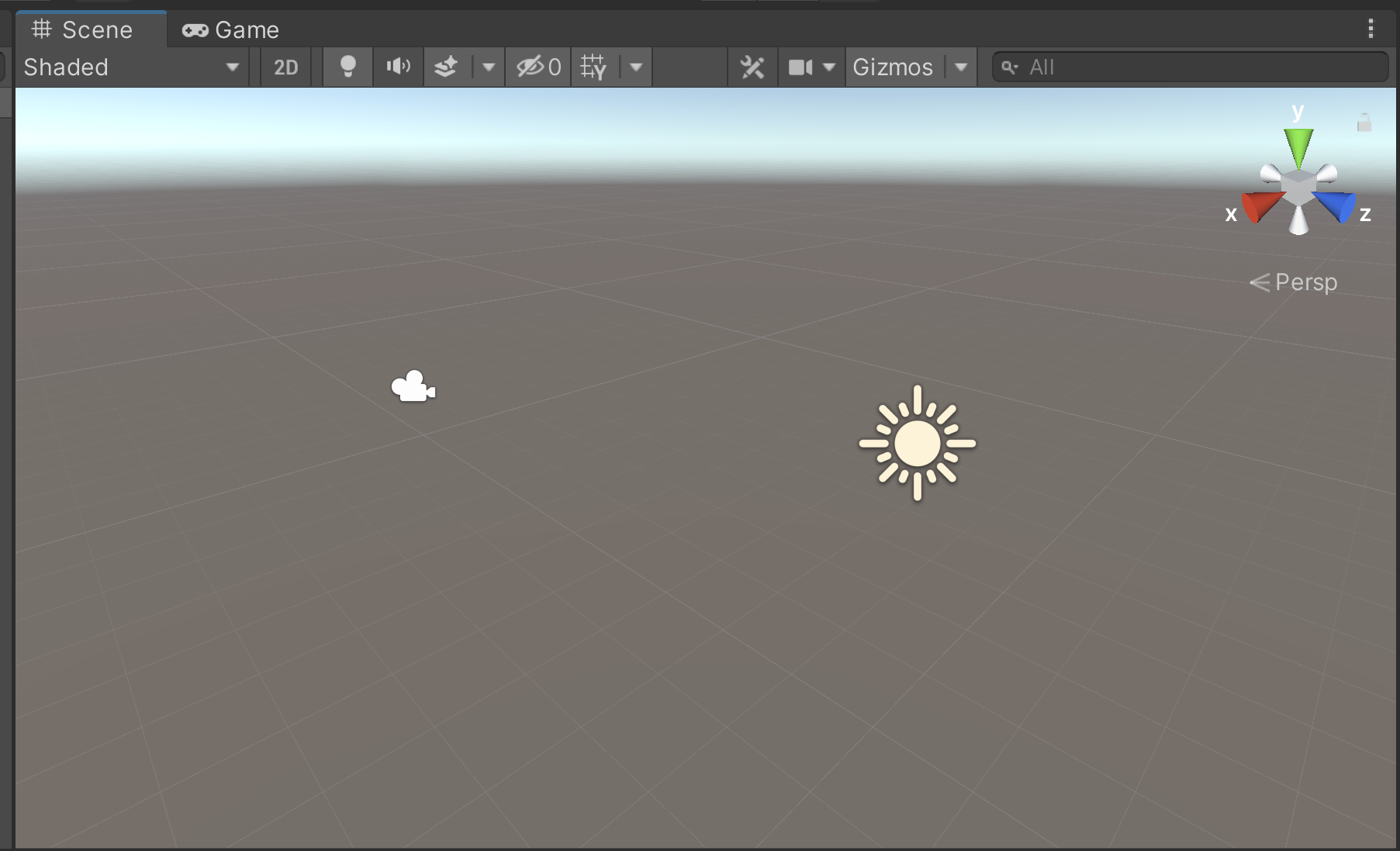The width and height of the screenshot is (1400, 851).
Task: Toggle grid visibility icon
Action: click(594, 67)
